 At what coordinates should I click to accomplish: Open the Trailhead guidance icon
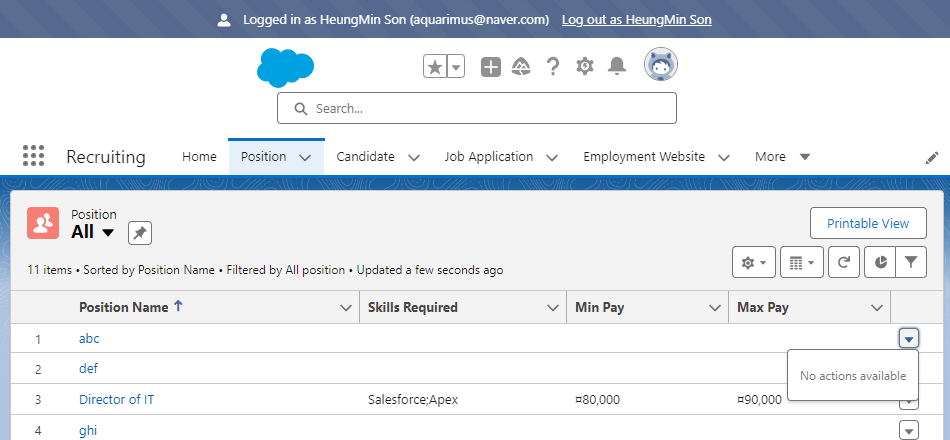(522, 66)
